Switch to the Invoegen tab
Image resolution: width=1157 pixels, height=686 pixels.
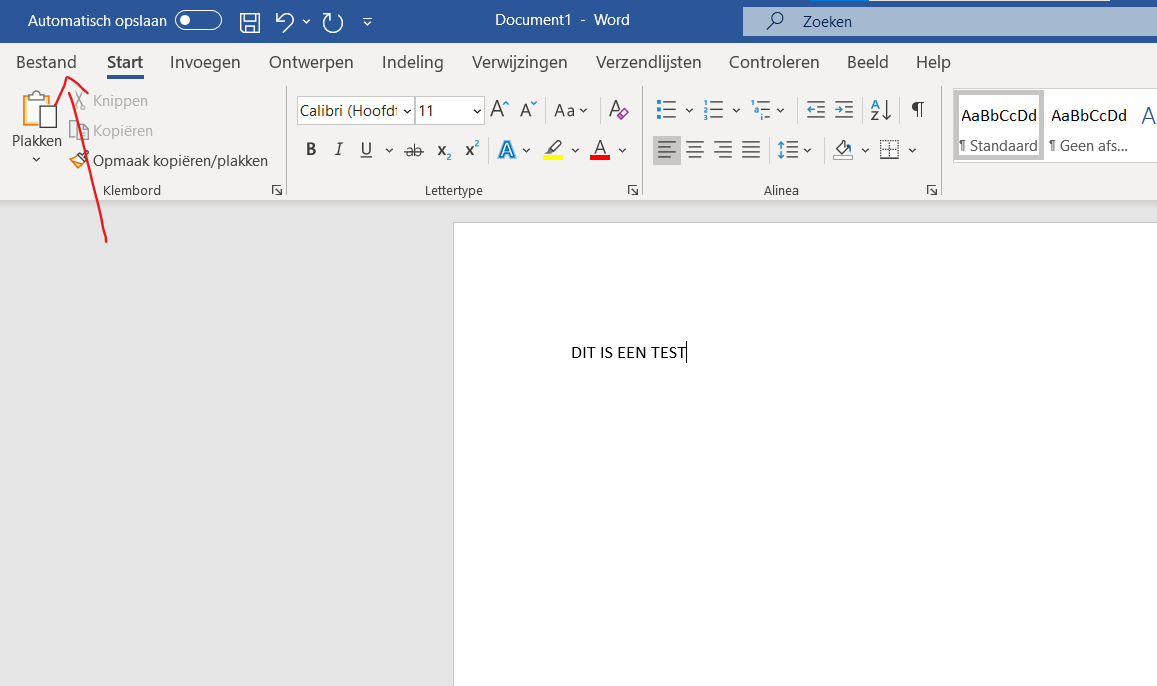point(205,62)
